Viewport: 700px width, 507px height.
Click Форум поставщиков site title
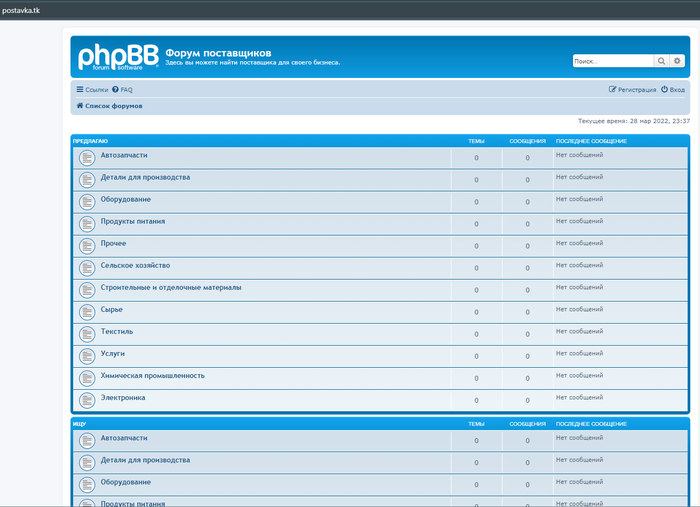click(x=218, y=53)
